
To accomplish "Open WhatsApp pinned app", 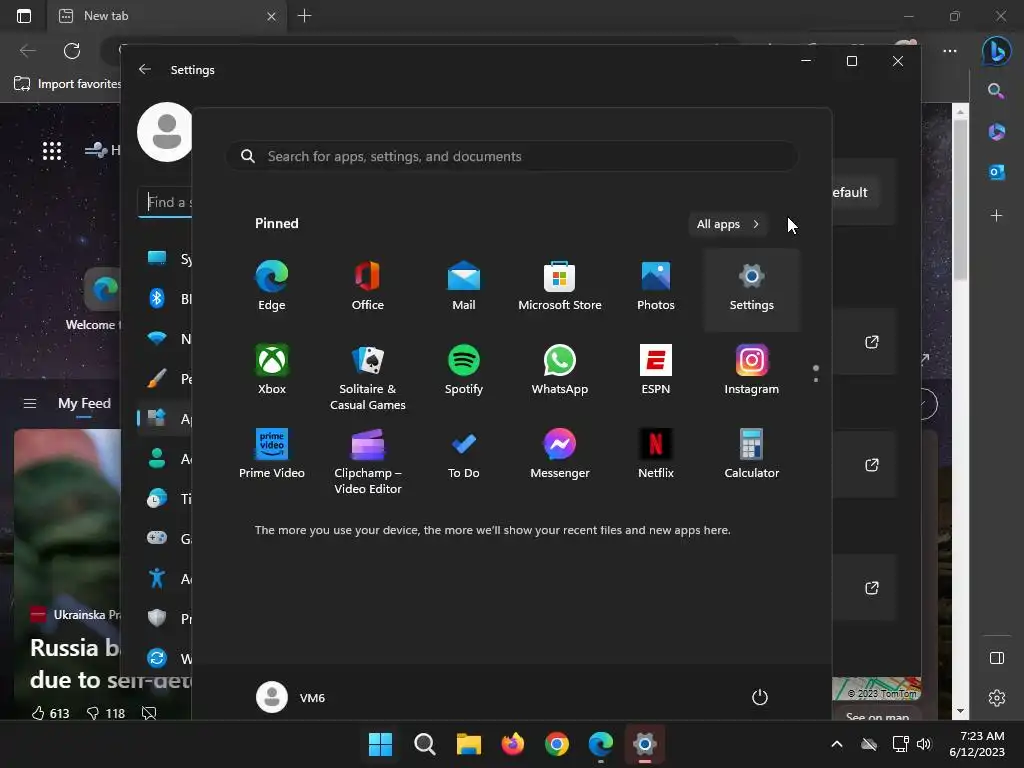I will pos(560,371).
